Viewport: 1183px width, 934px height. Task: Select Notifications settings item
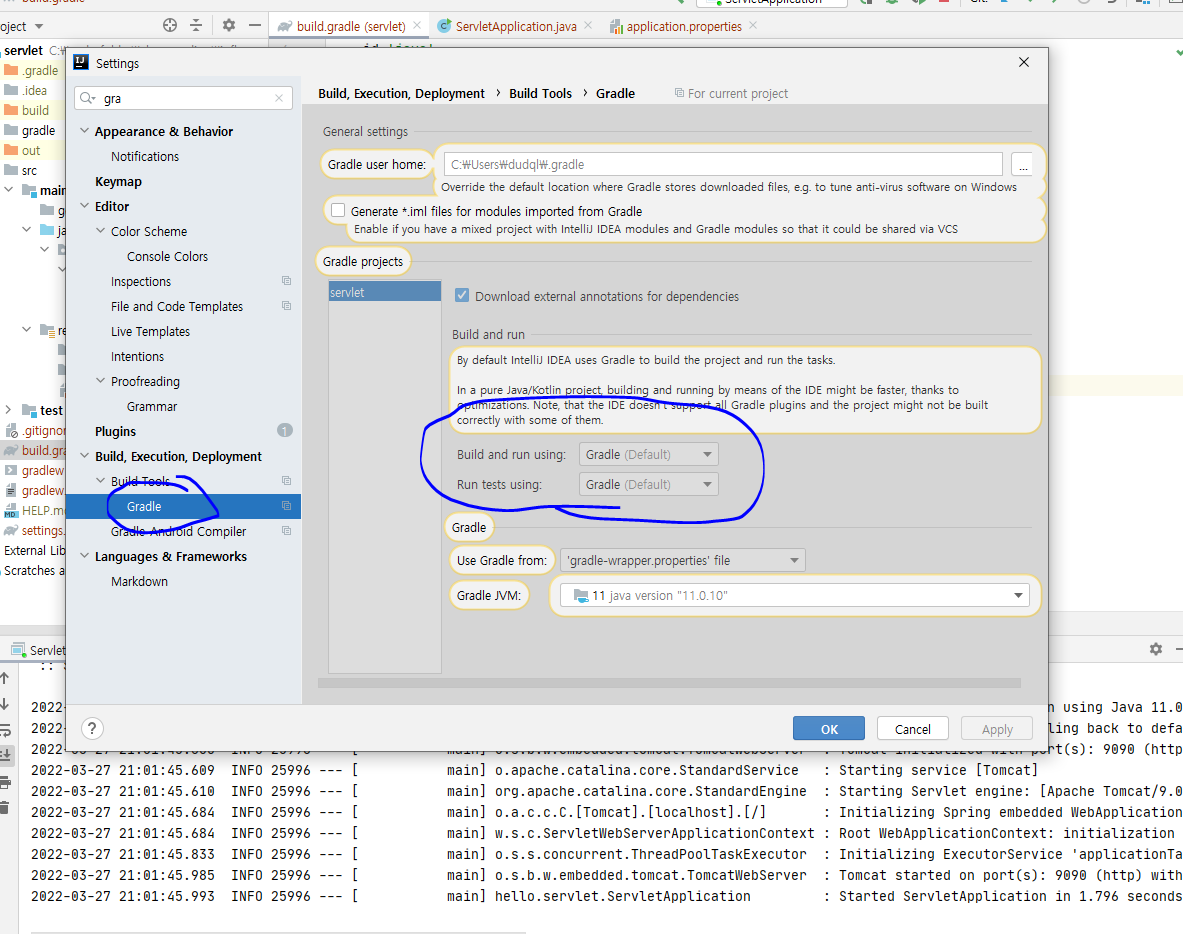tap(145, 156)
